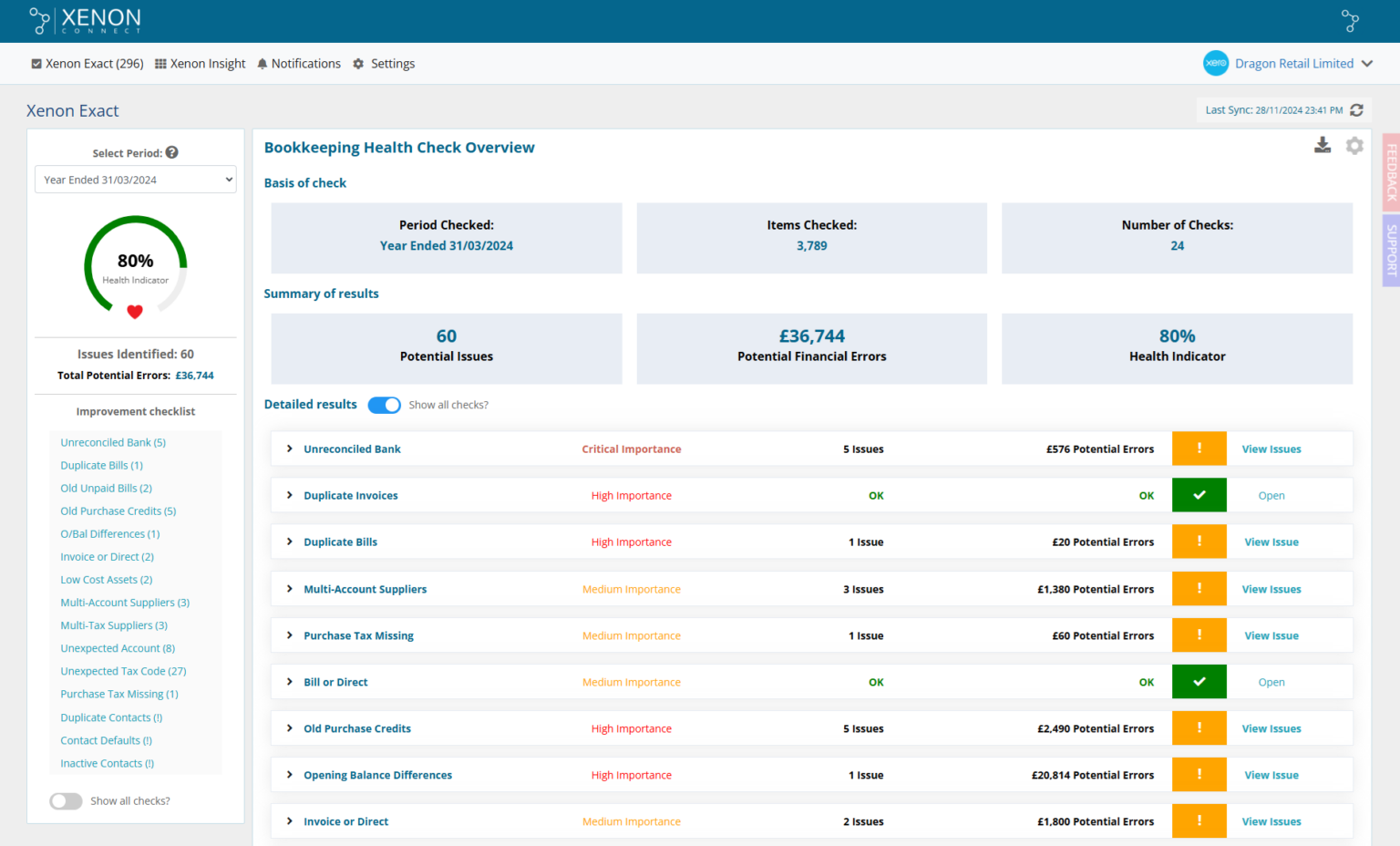Expand the Opening Balance Differences row
Screen dimensions: 1400x846
(290, 775)
